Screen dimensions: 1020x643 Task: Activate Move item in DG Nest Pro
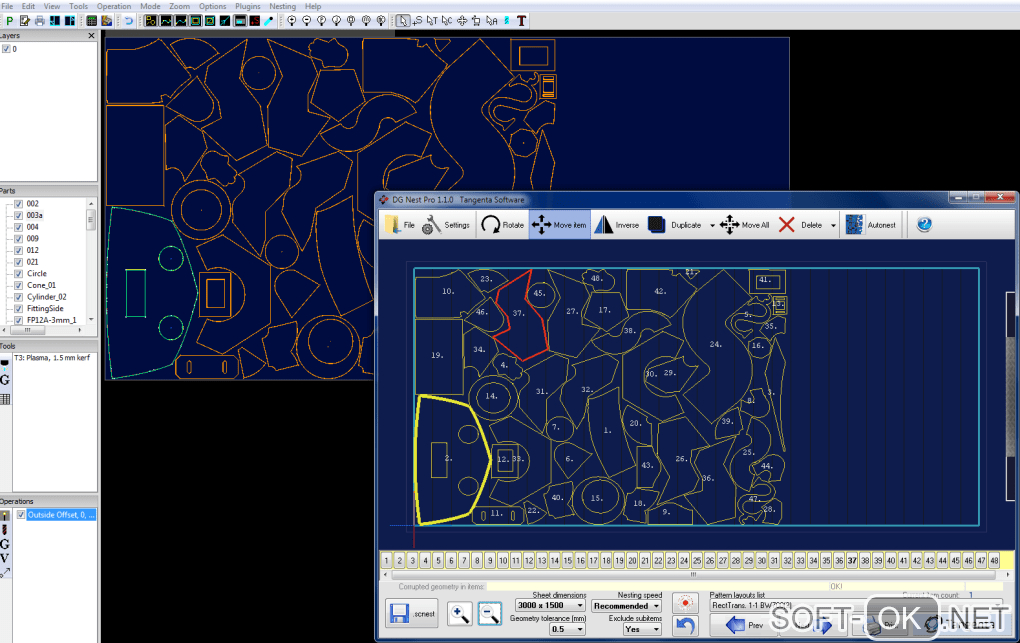pyautogui.click(x=559, y=225)
